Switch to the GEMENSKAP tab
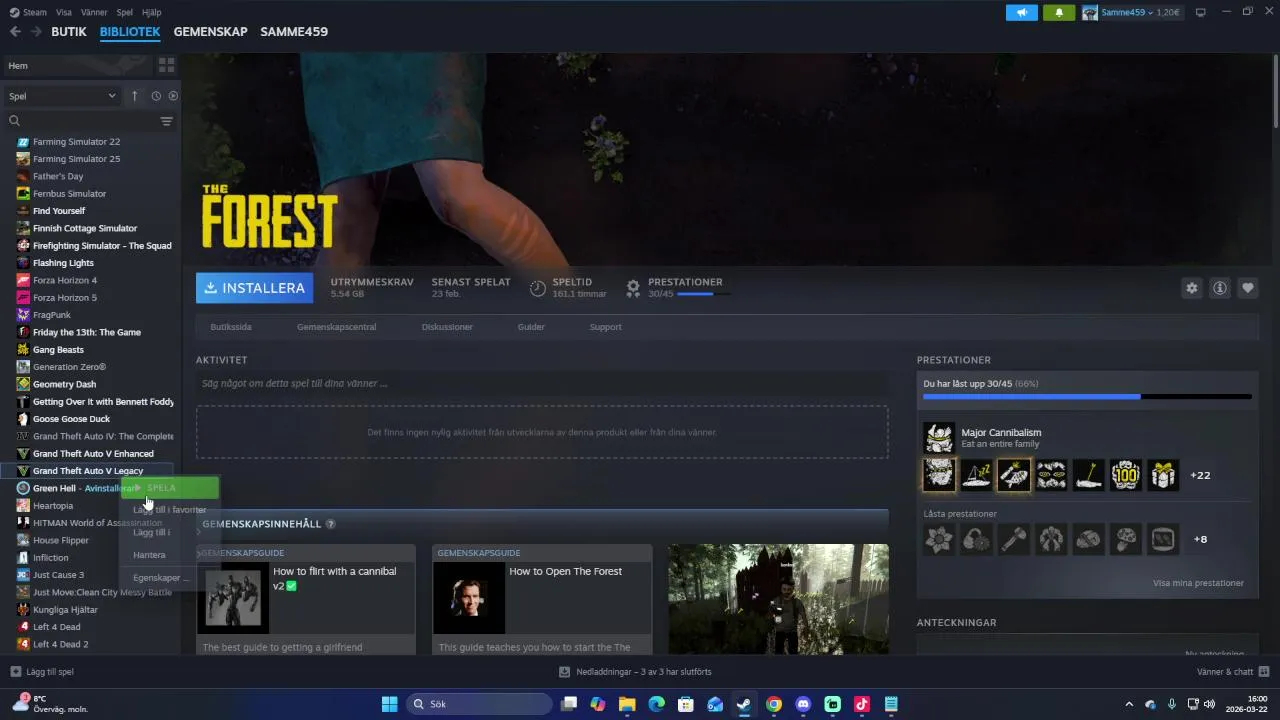This screenshot has height=720, width=1280. tap(210, 32)
